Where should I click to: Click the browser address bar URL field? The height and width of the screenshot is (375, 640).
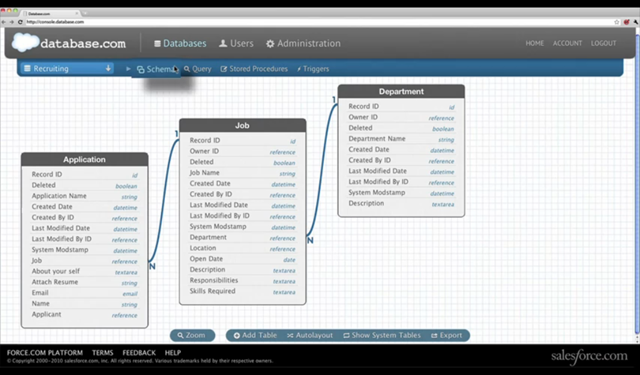point(318,22)
